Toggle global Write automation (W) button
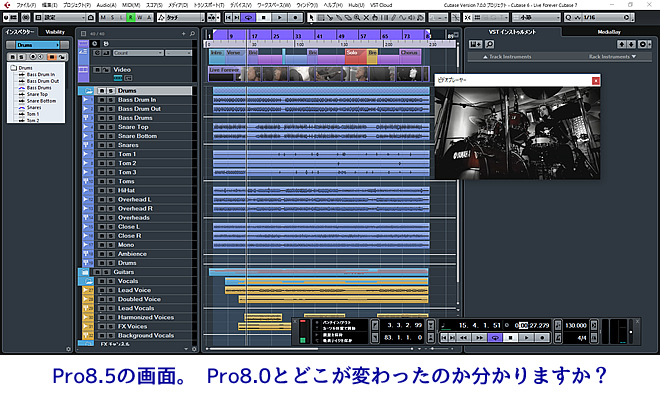 click(140, 18)
